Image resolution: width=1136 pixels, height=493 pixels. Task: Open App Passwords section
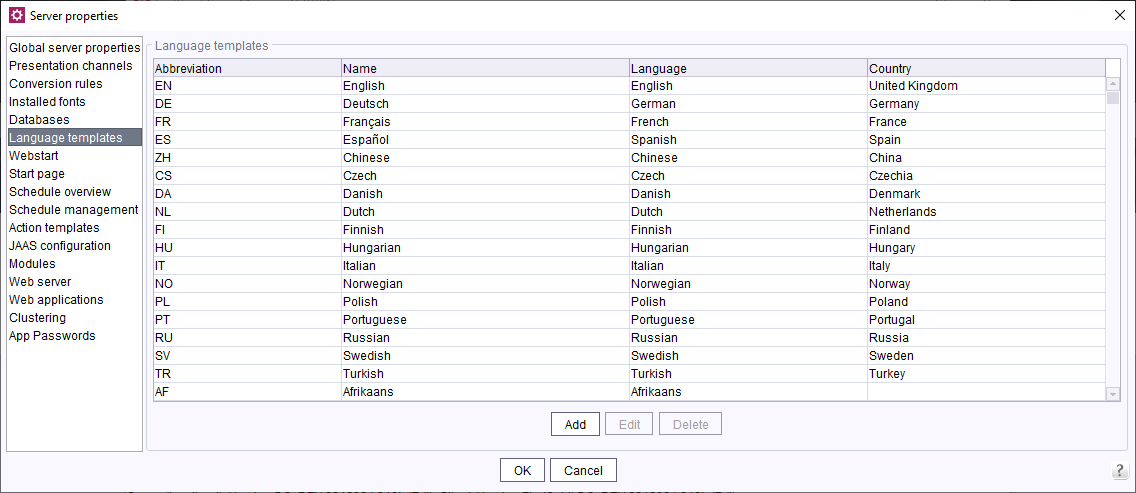pos(75,336)
